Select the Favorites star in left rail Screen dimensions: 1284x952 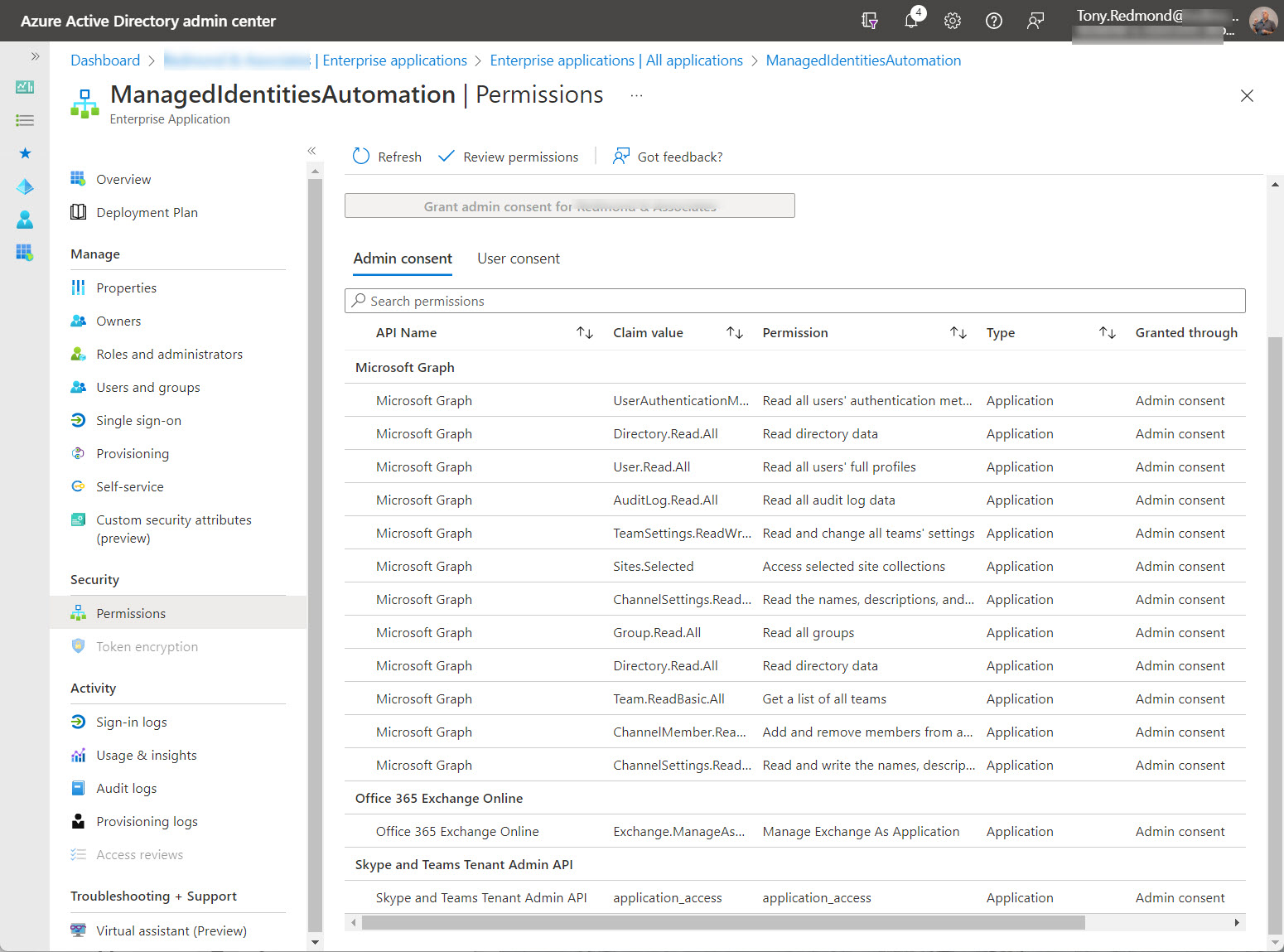(25, 153)
